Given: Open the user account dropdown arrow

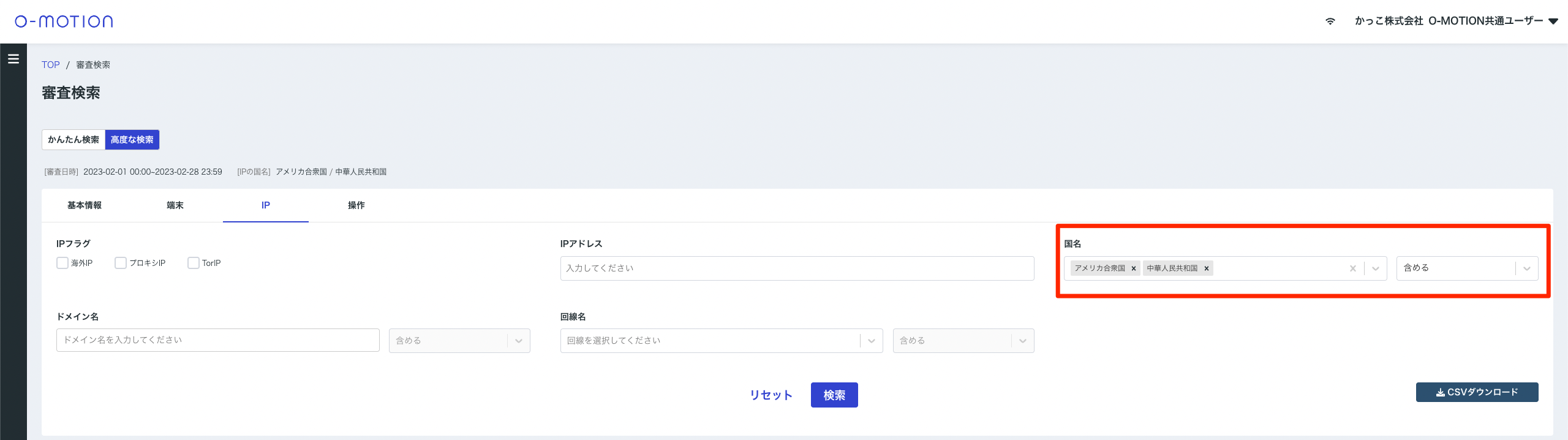Looking at the screenshot, I should (x=1553, y=21).
